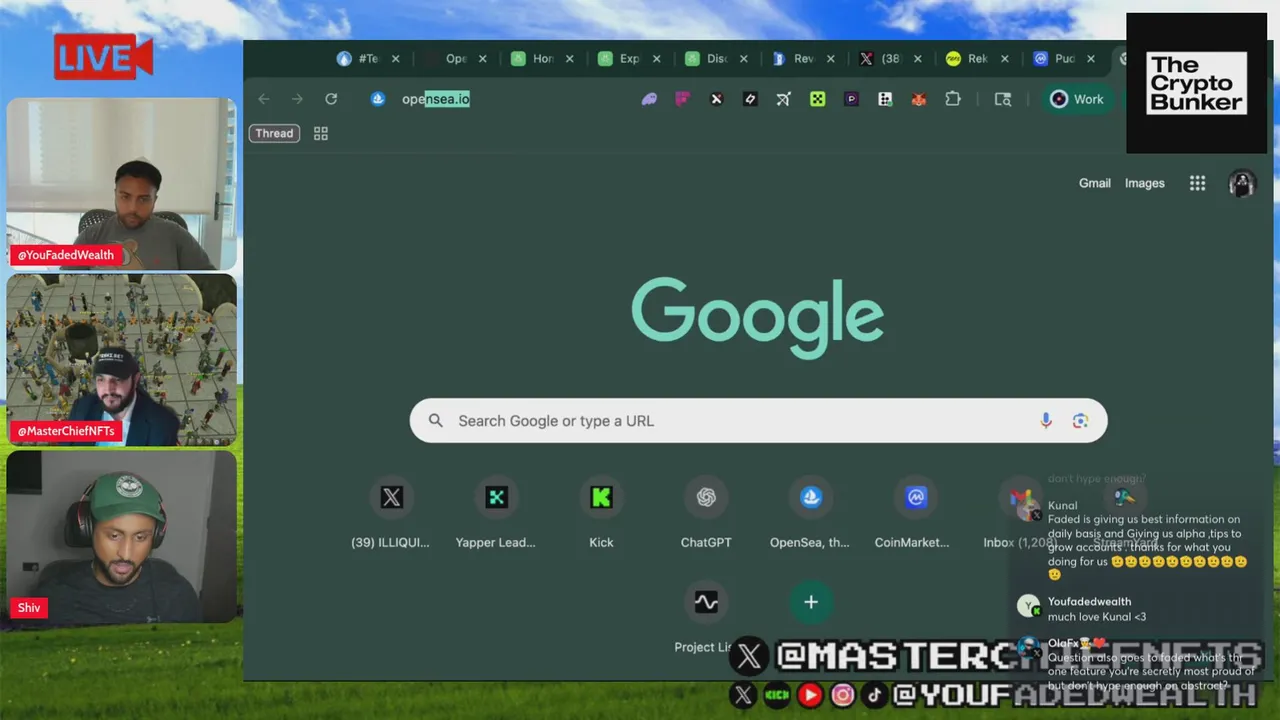This screenshot has width=1280, height=720.
Task: Click the tab search icon beside Work
Action: tap(1003, 99)
